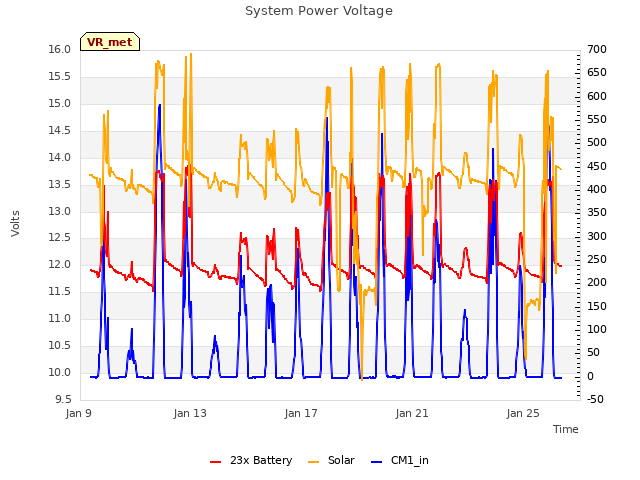The width and height of the screenshot is (640, 480).
Task: Click the orange Solar legend swatch
Action: (x=313, y=462)
